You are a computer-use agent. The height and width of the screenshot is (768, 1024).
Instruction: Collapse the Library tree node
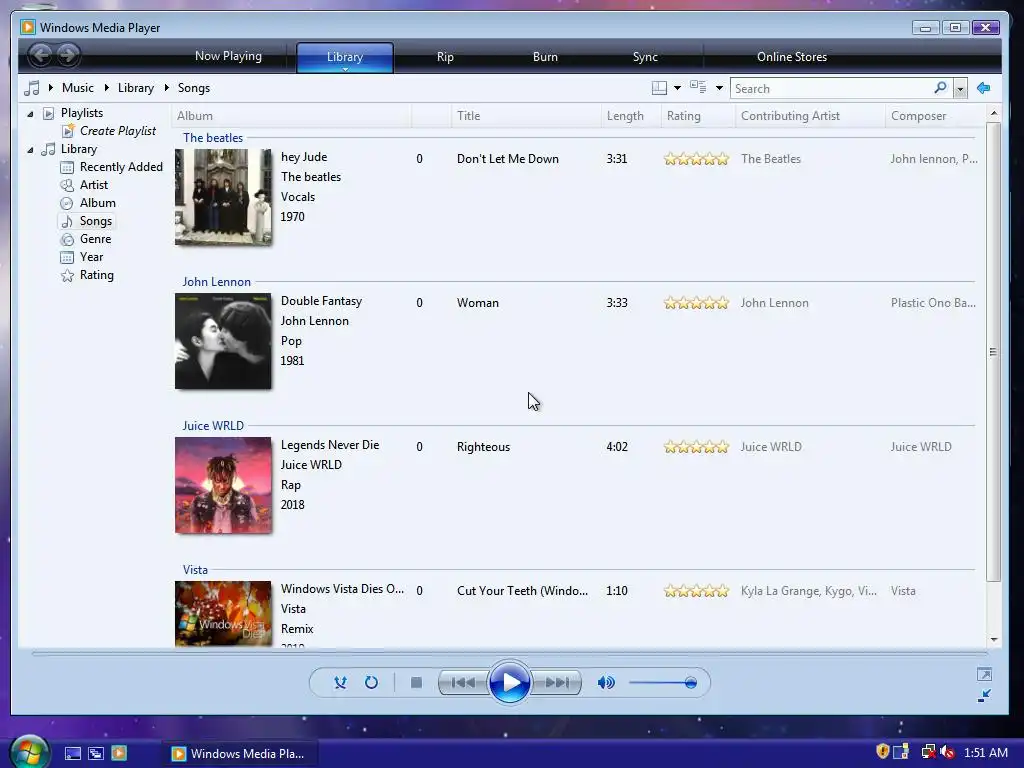(x=30, y=150)
